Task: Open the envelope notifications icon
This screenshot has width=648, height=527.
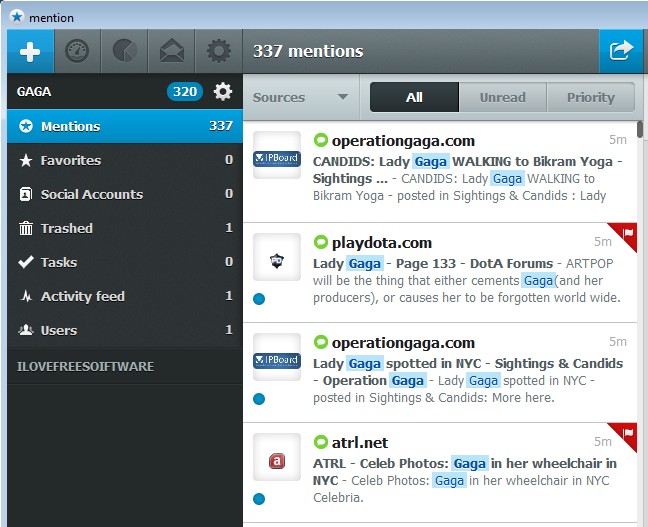Action: coord(172,51)
